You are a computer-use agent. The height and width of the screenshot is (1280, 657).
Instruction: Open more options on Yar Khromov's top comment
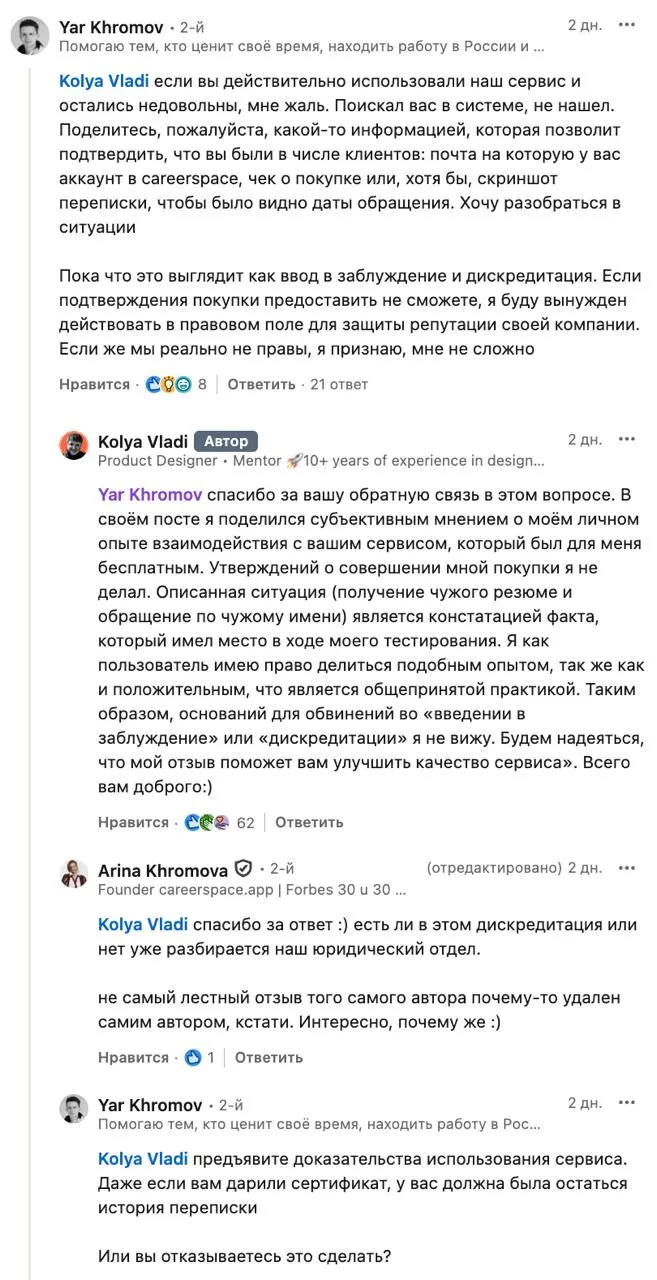tap(627, 26)
